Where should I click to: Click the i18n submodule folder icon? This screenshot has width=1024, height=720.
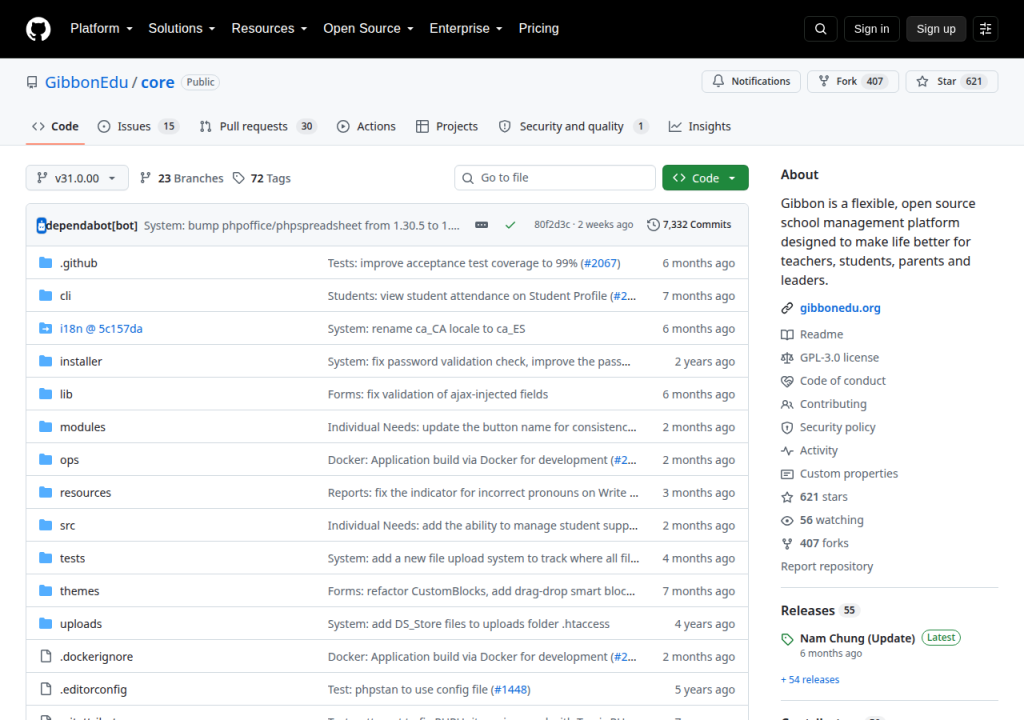(45, 328)
